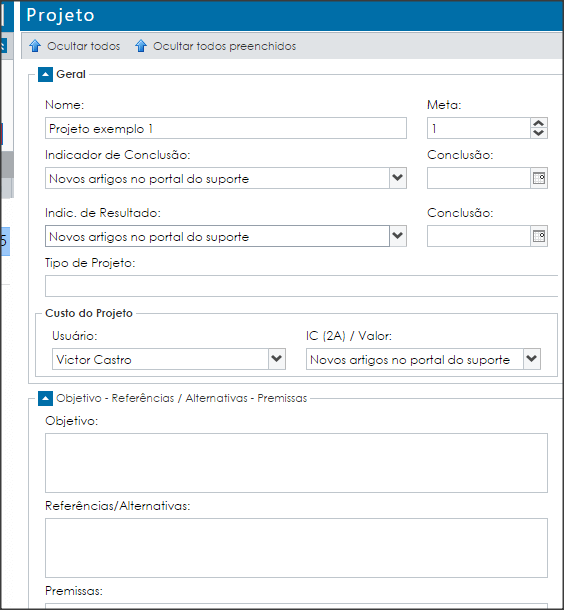The height and width of the screenshot is (610, 564).
Task: Click the Ocultar todos preenchidos arrow icon
Action: pos(141,46)
